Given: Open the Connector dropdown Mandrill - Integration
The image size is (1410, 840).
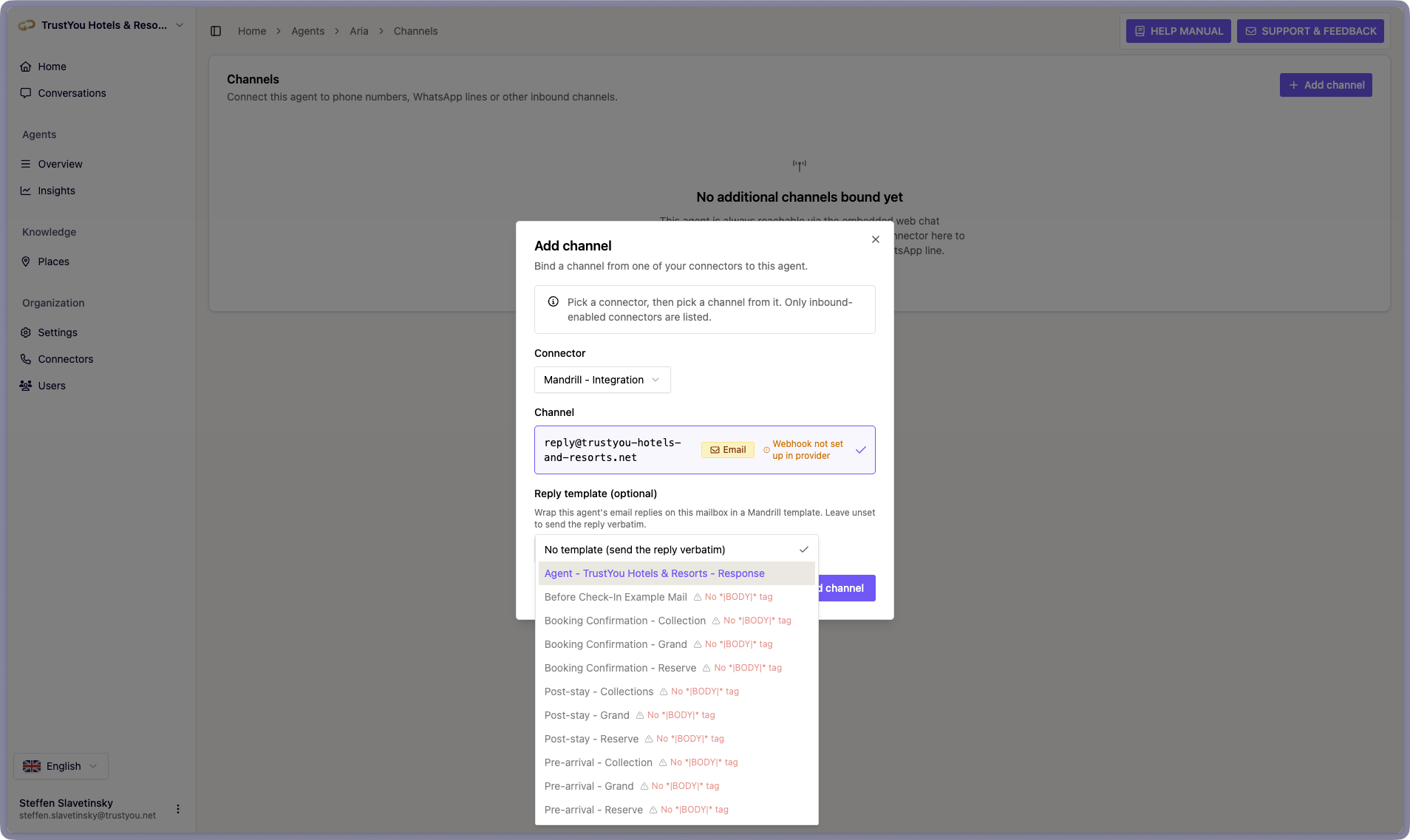Looking at the screenshot, I should click(602, 380).
